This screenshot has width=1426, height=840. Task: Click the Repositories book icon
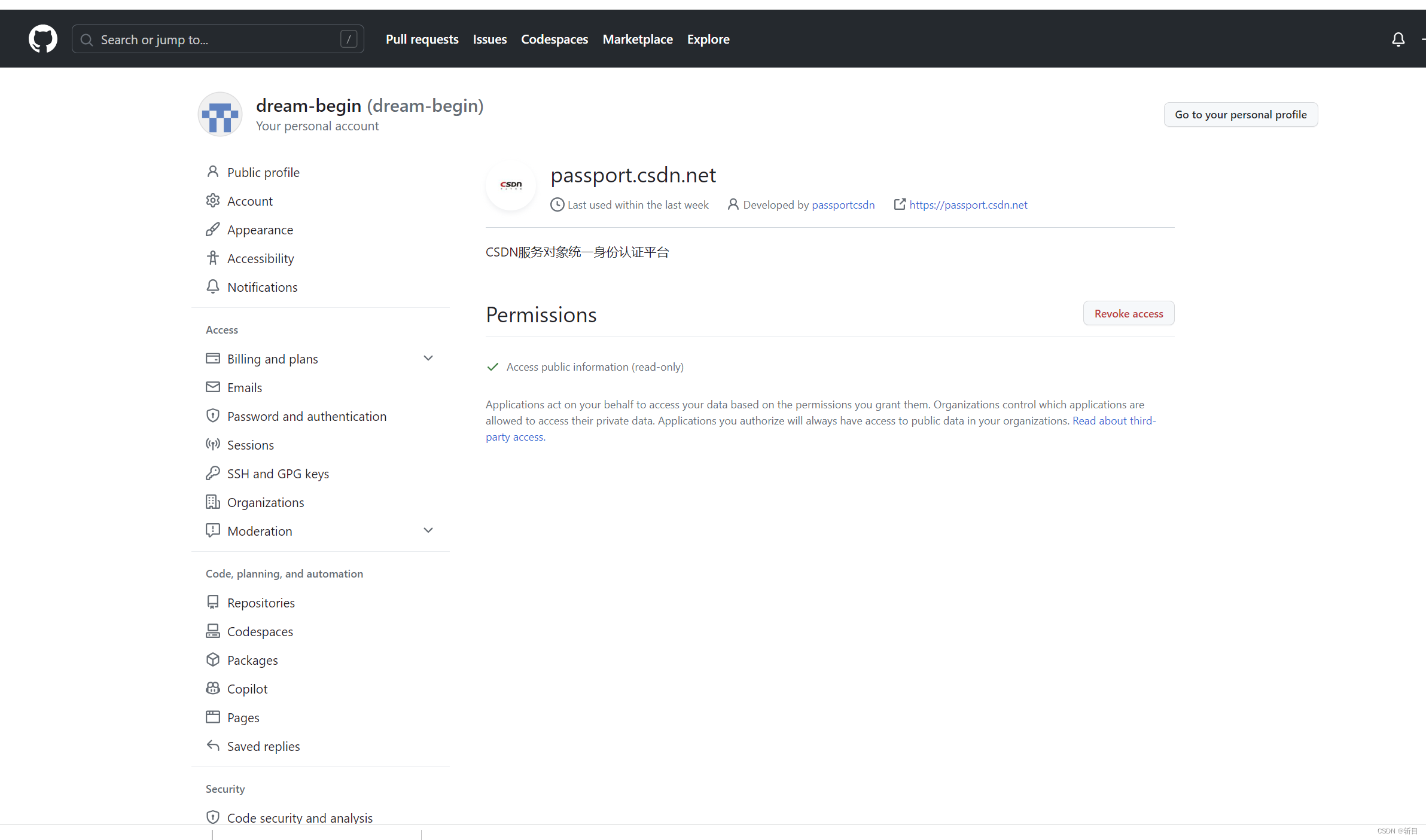coord(214,602)
